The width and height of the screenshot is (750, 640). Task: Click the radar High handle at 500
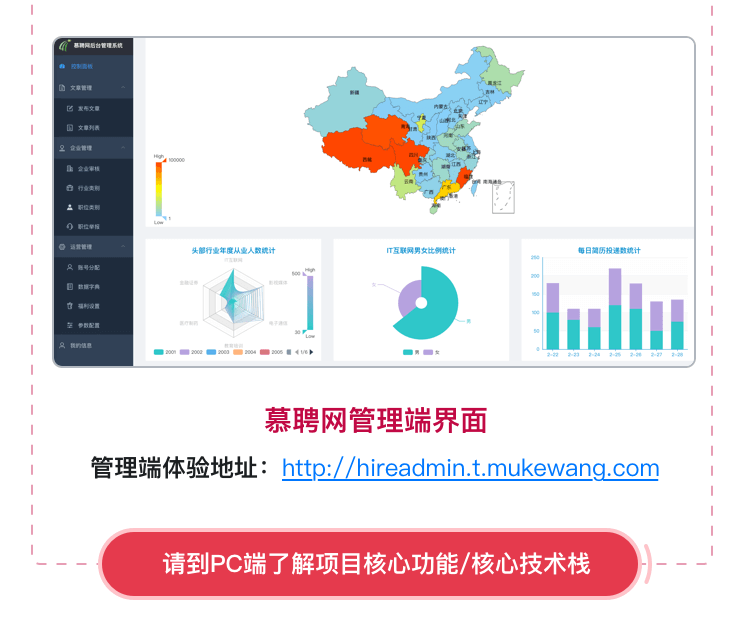[305, 274]
